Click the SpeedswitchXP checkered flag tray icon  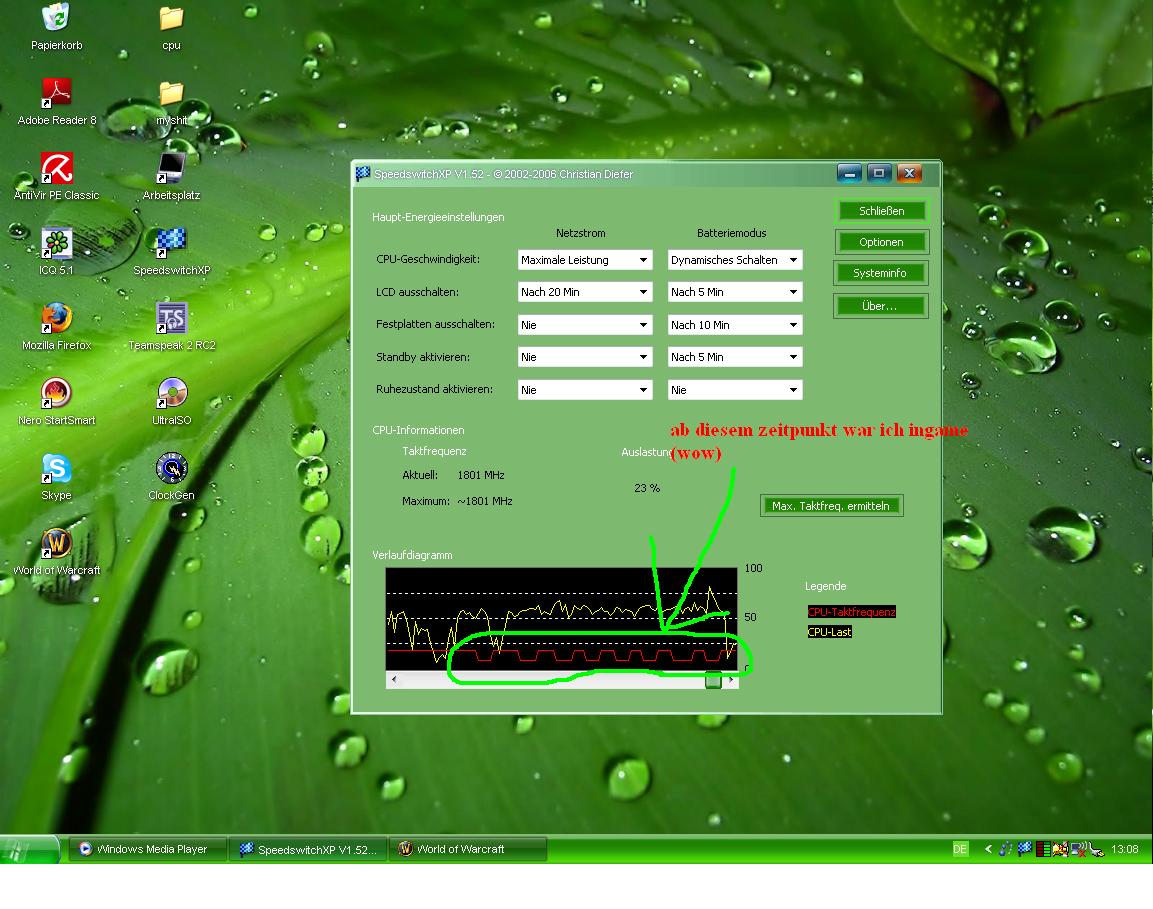point(1024,849)
